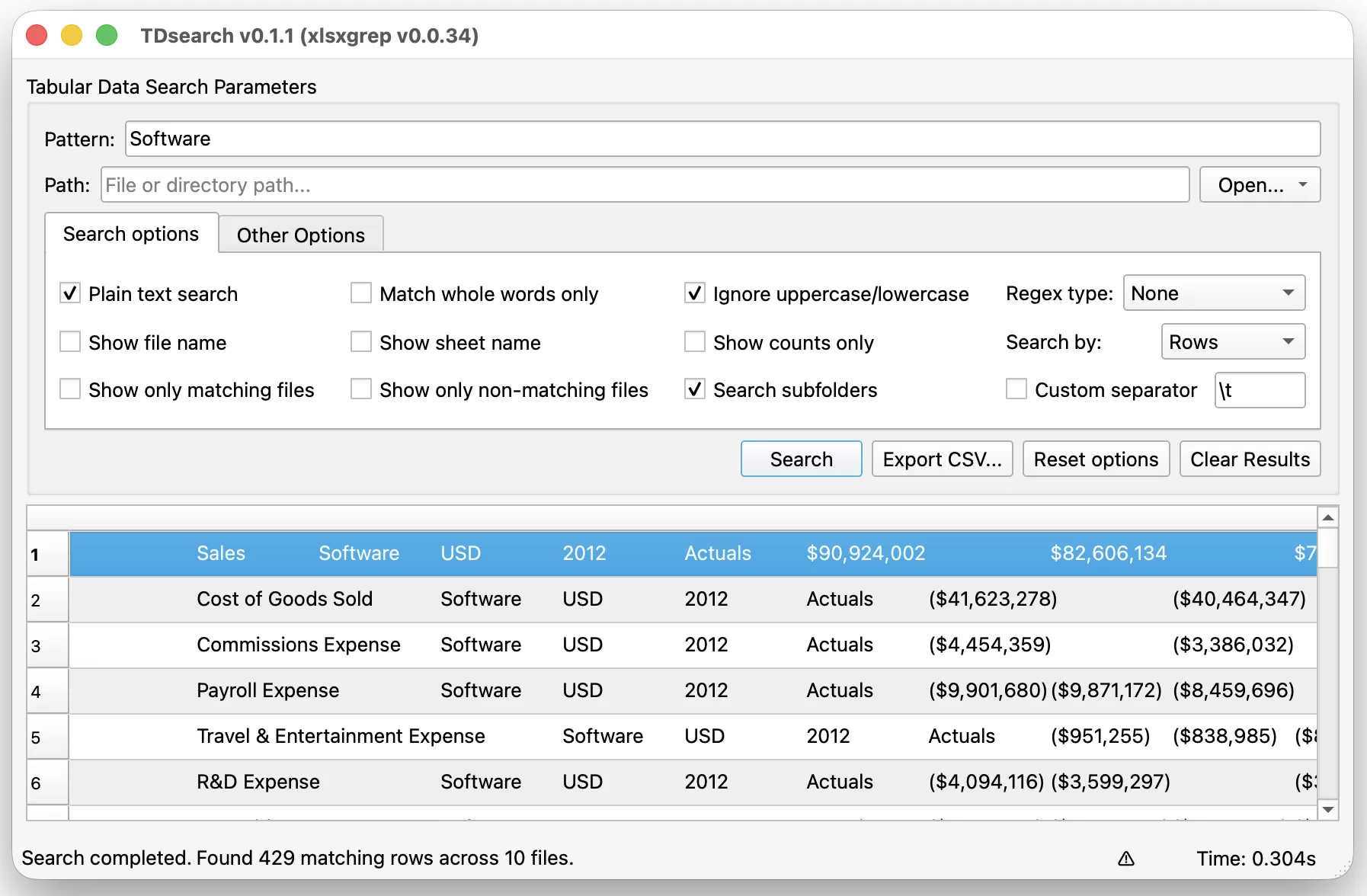Viewport: 1367px width, 896px height.
Task: Click the Sales cell in row 1
Action: 221,553
